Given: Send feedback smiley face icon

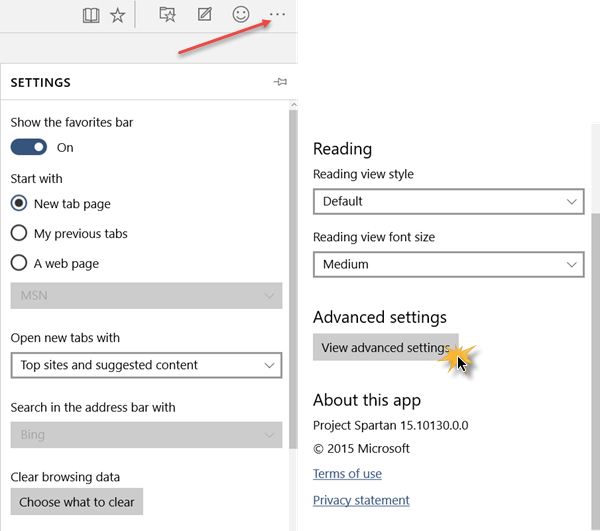Looking at the screenshot, I should [241, 15].
